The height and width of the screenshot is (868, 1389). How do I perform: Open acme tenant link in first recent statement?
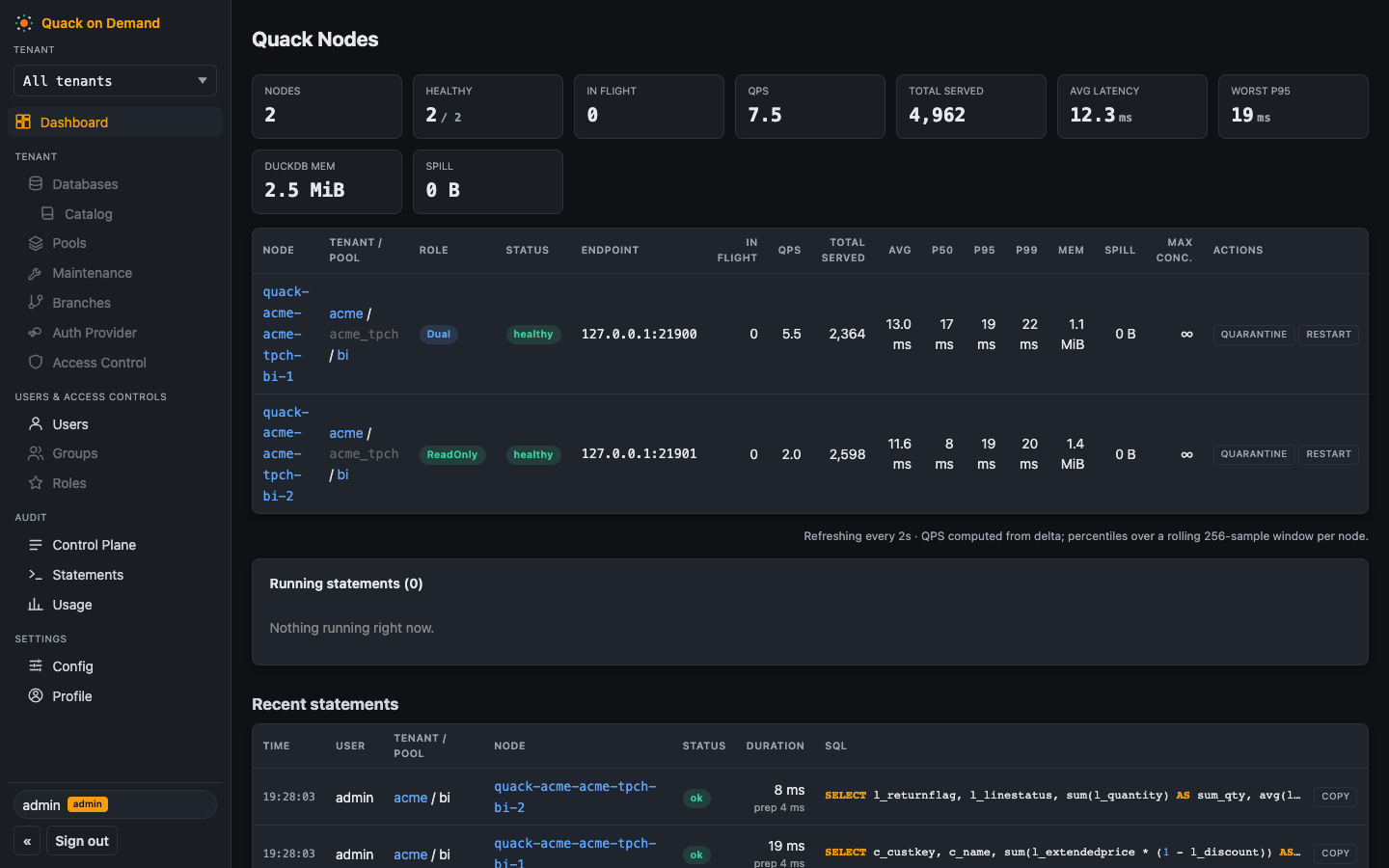(x=410, y=798)
